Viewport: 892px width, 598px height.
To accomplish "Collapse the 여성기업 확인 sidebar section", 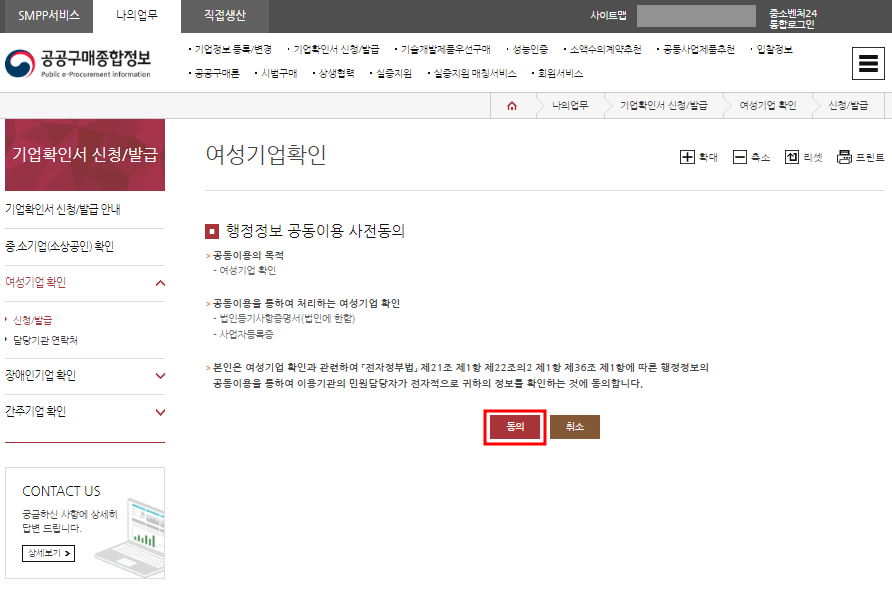I will (85, 284).
